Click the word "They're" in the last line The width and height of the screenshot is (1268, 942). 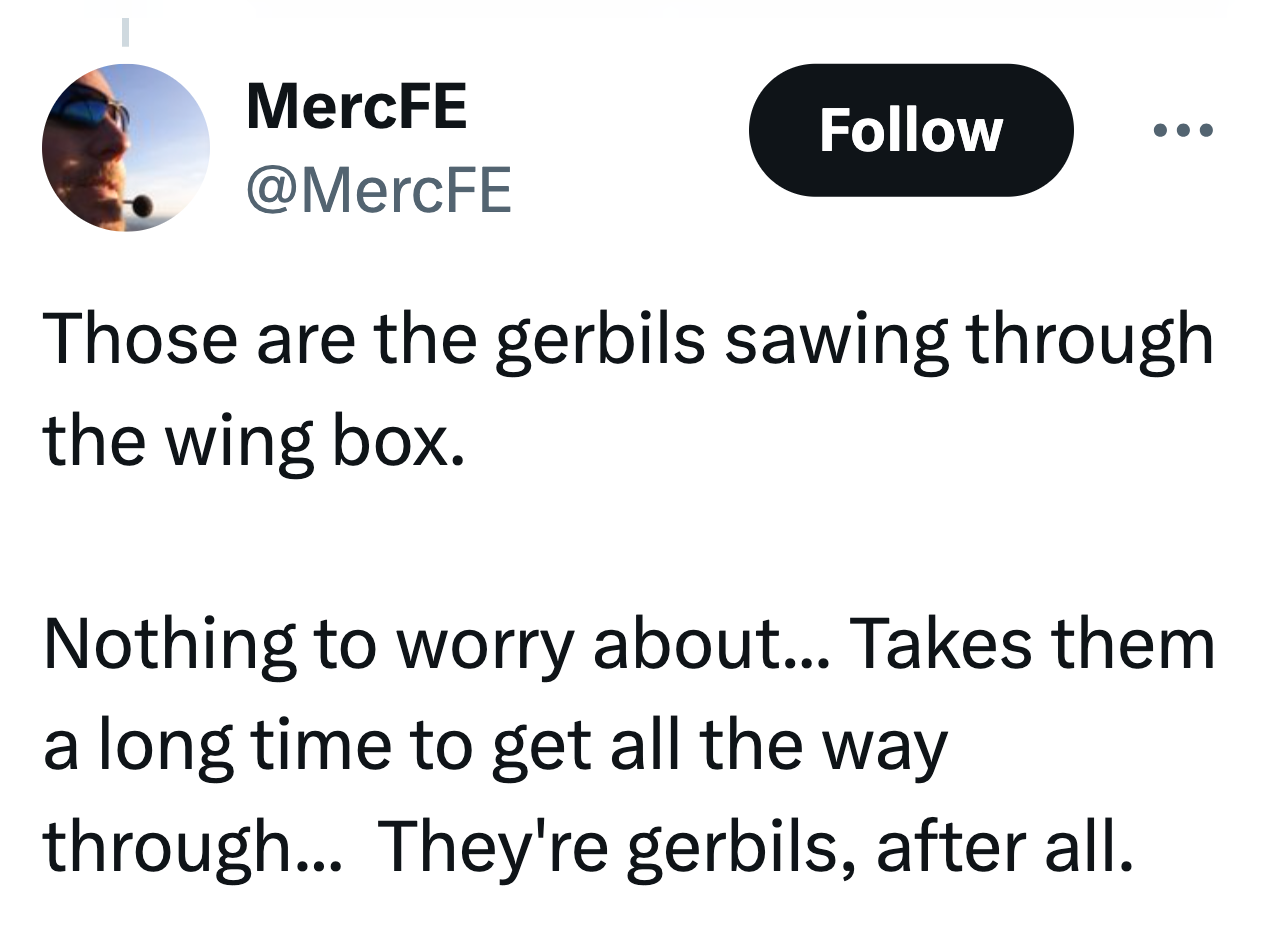coord(487,846)
